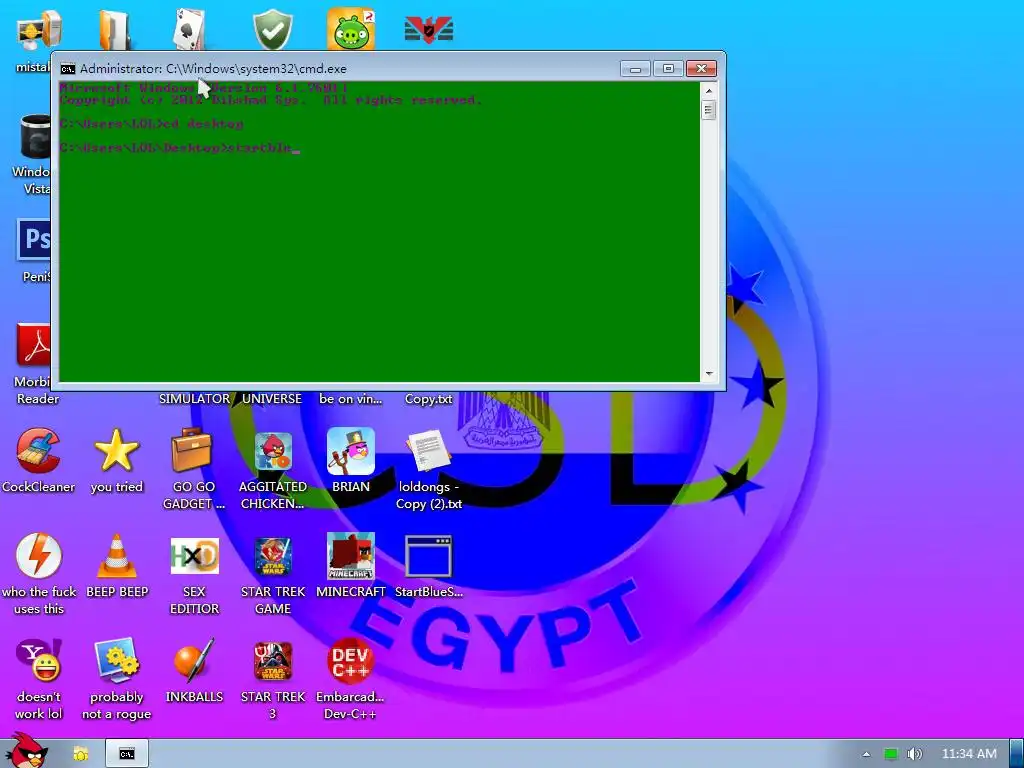This screenshot has height=768, width=1024.
Task: Launch the green pig Bad Piggies icon
Action: click(x=351, y=29)
